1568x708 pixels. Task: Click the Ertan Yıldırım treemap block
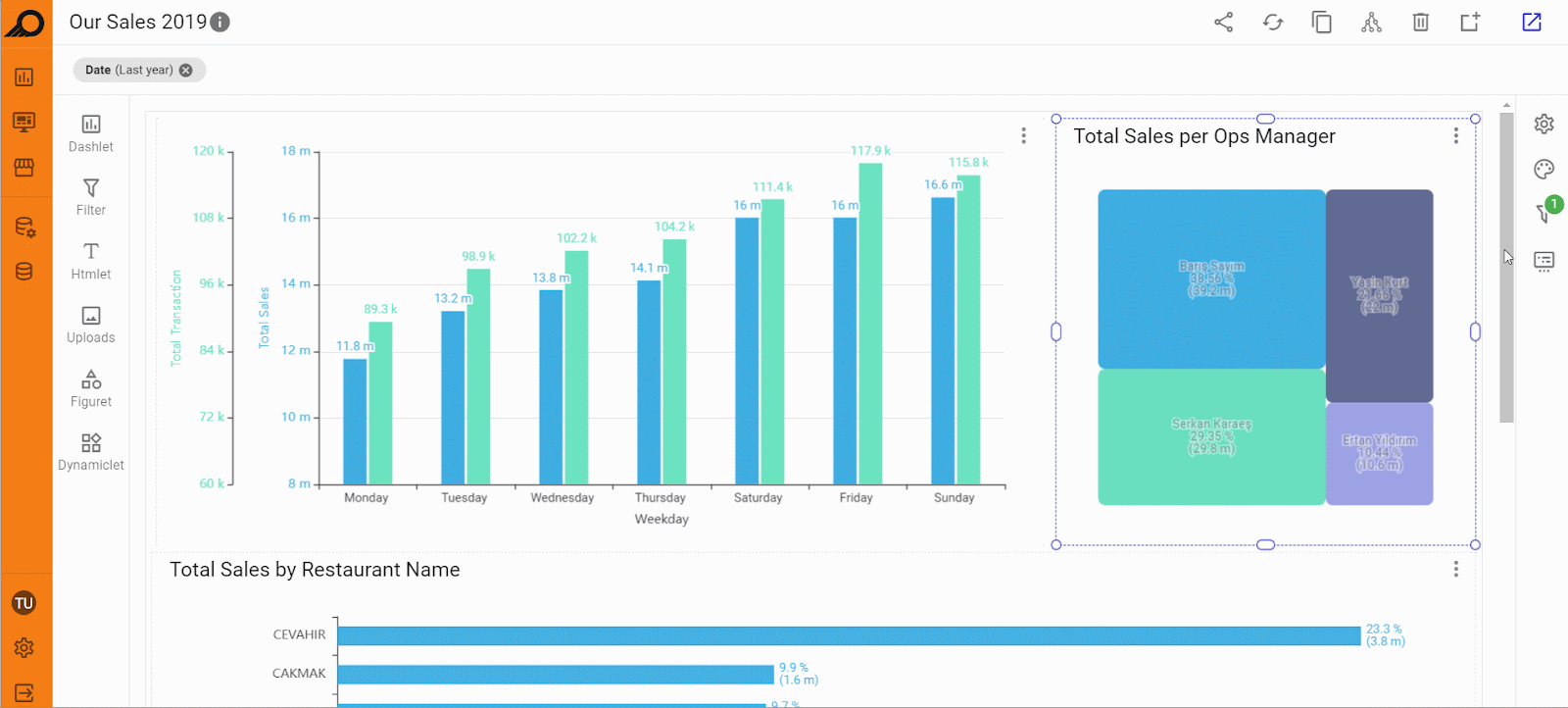coord(1380,454)
